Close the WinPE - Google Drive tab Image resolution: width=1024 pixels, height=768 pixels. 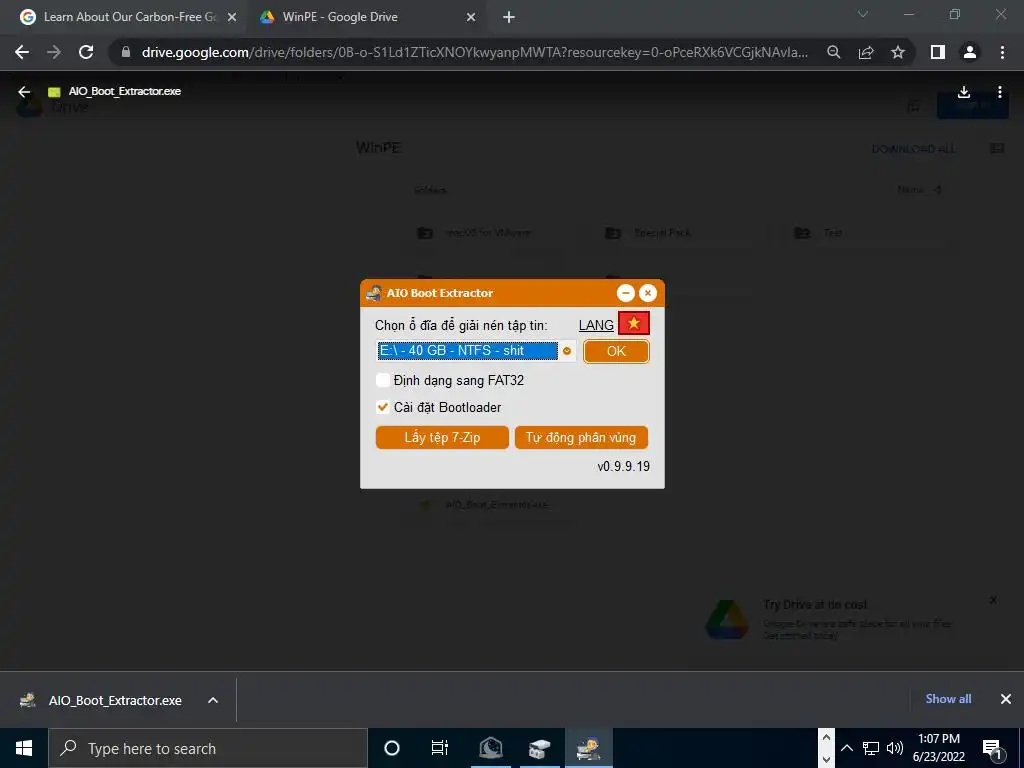click(x=471, y=18)
